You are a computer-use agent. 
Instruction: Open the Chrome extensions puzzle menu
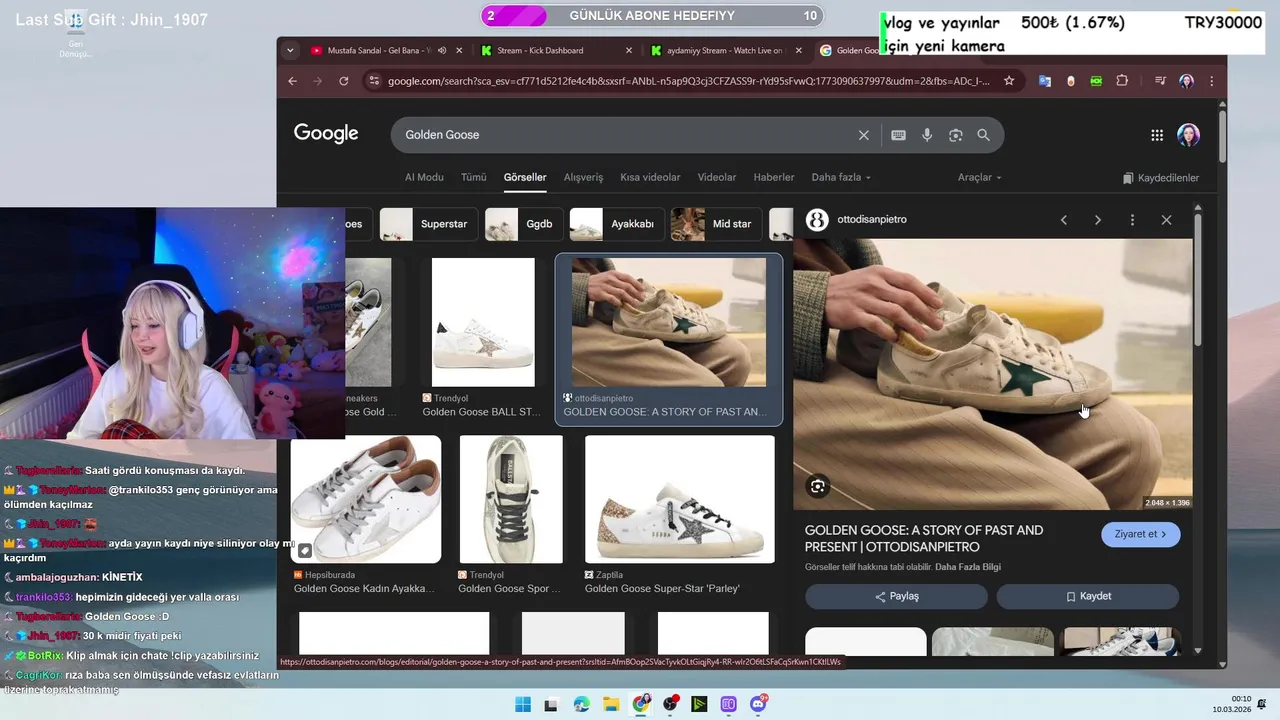[x=1122, y=81]
